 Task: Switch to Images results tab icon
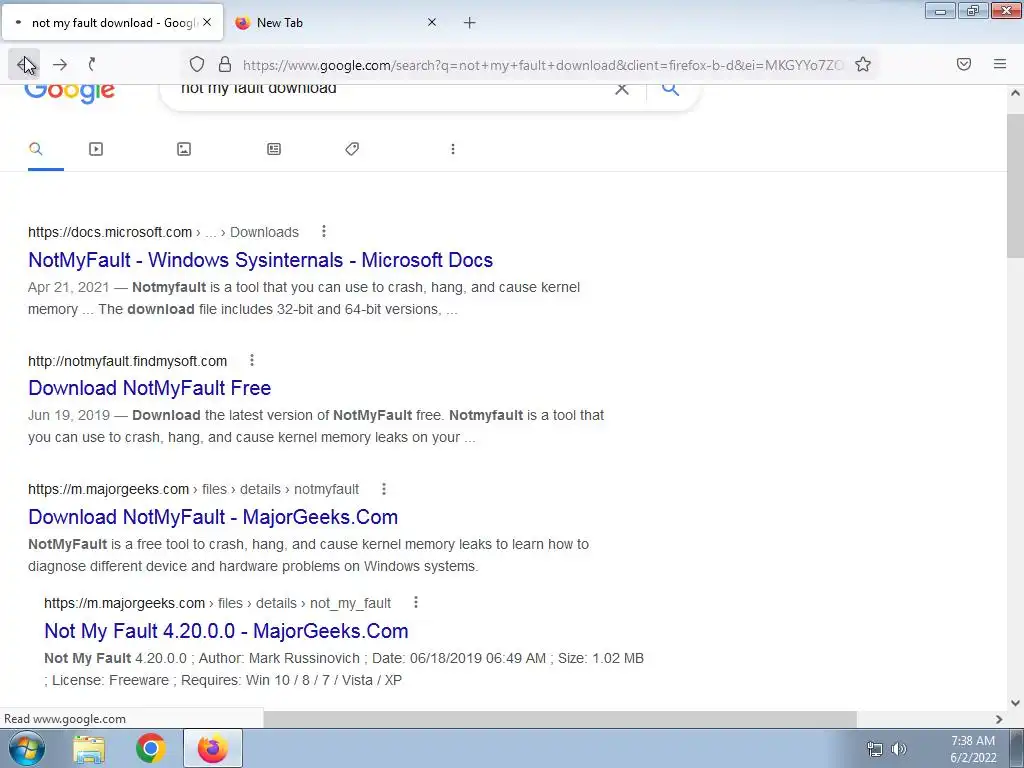pos(184,149)
